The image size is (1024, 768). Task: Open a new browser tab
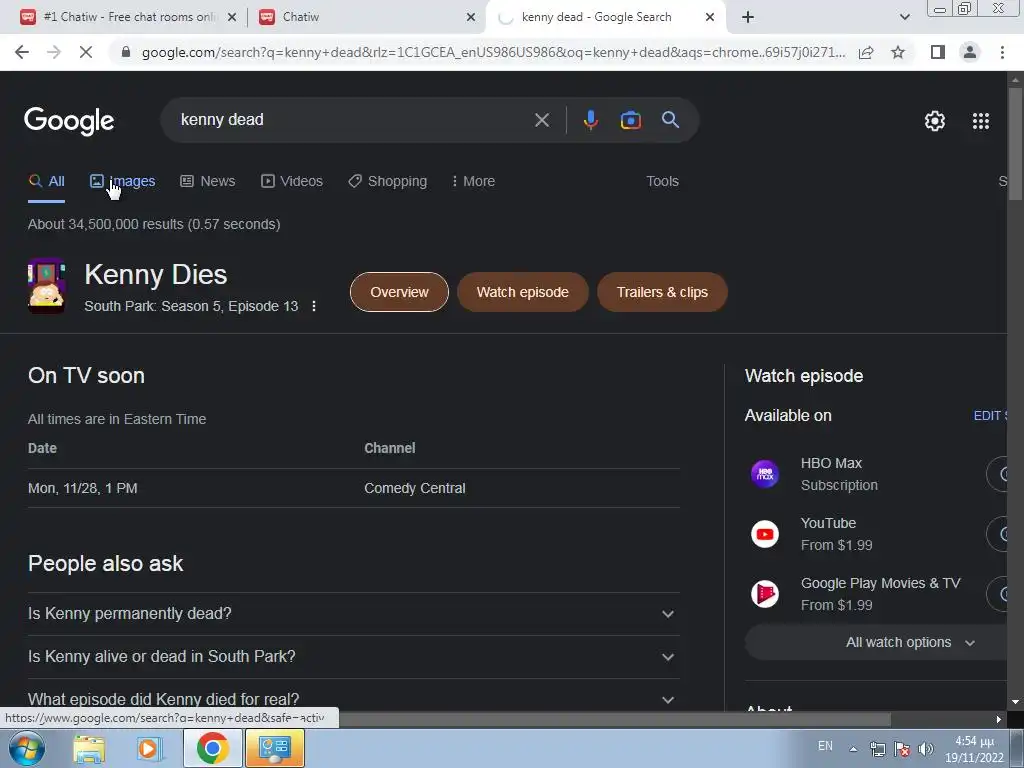tap(748, 17)
